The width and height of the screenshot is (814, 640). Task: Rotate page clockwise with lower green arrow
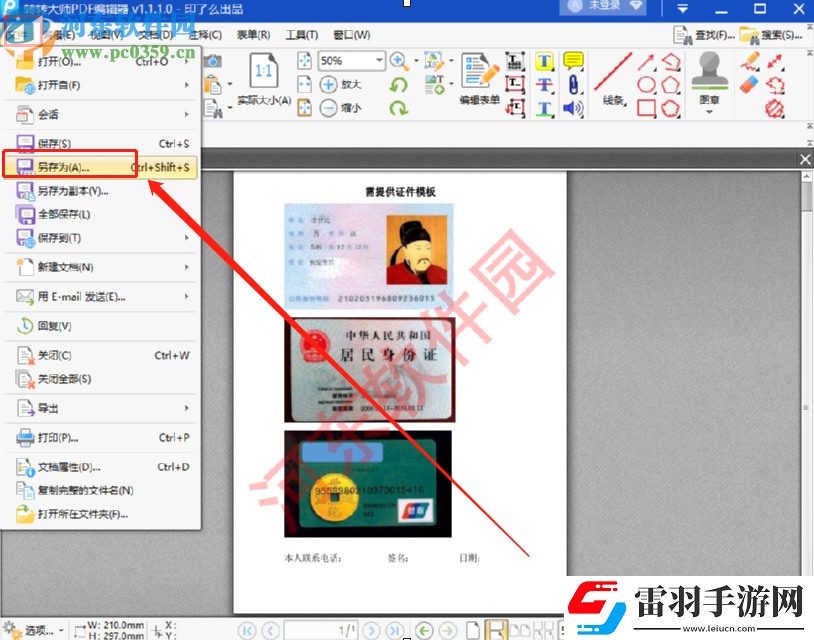(399, 108)
